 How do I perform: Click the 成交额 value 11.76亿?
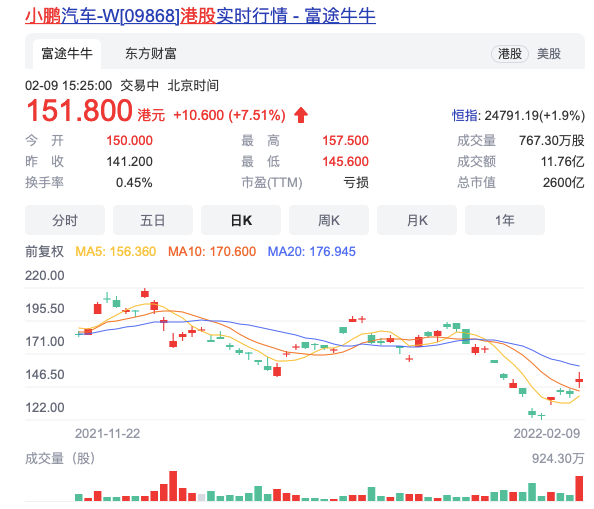pyautogui.click(x=563, y=162)
